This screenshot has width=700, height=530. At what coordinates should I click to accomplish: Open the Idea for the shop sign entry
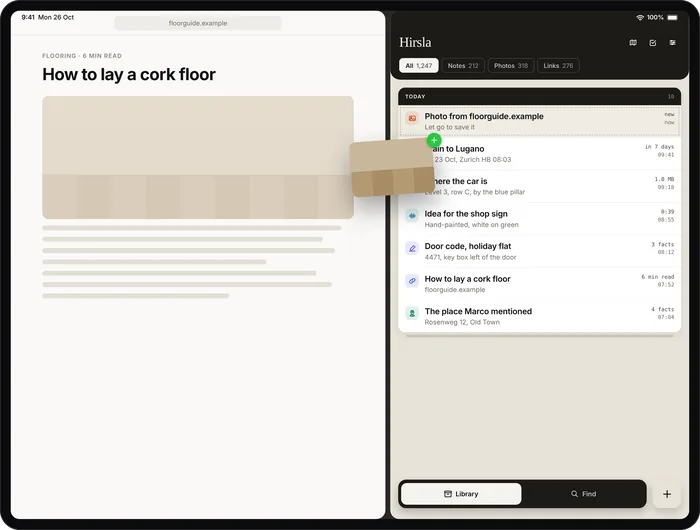[x=539, y=219]
